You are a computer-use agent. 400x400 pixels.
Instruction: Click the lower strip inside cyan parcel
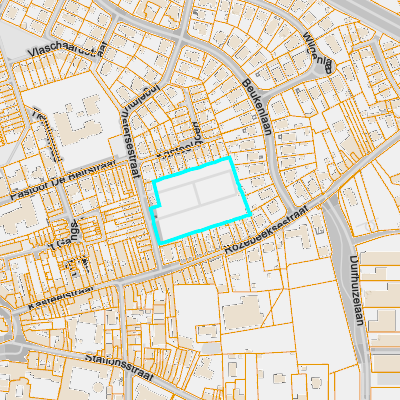[203, 223]
